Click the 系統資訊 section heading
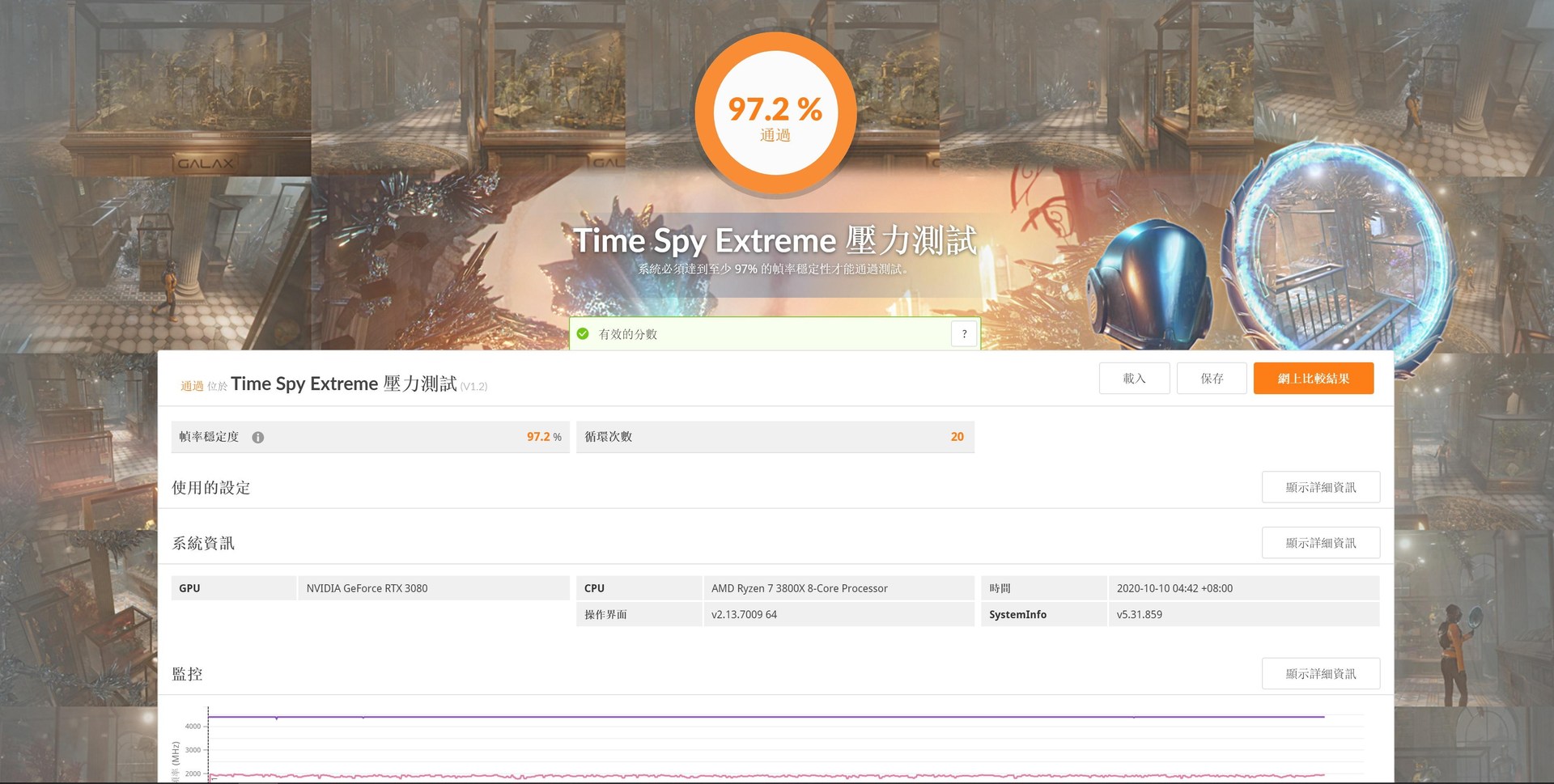This screenshot has width=1554, height=784. pos(203,544)
